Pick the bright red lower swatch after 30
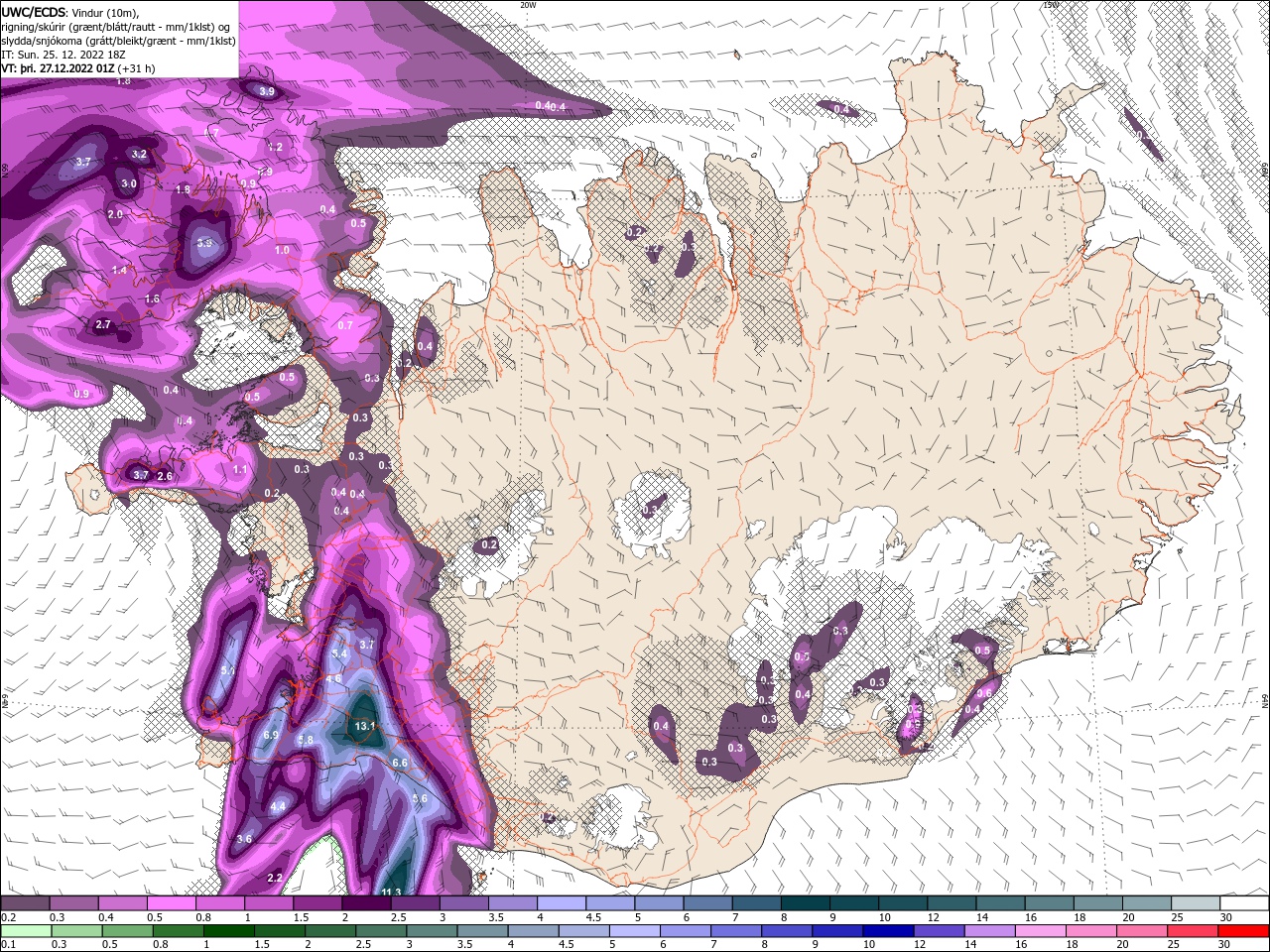Screen dimensions: 1270x952 click(1243, 930)
